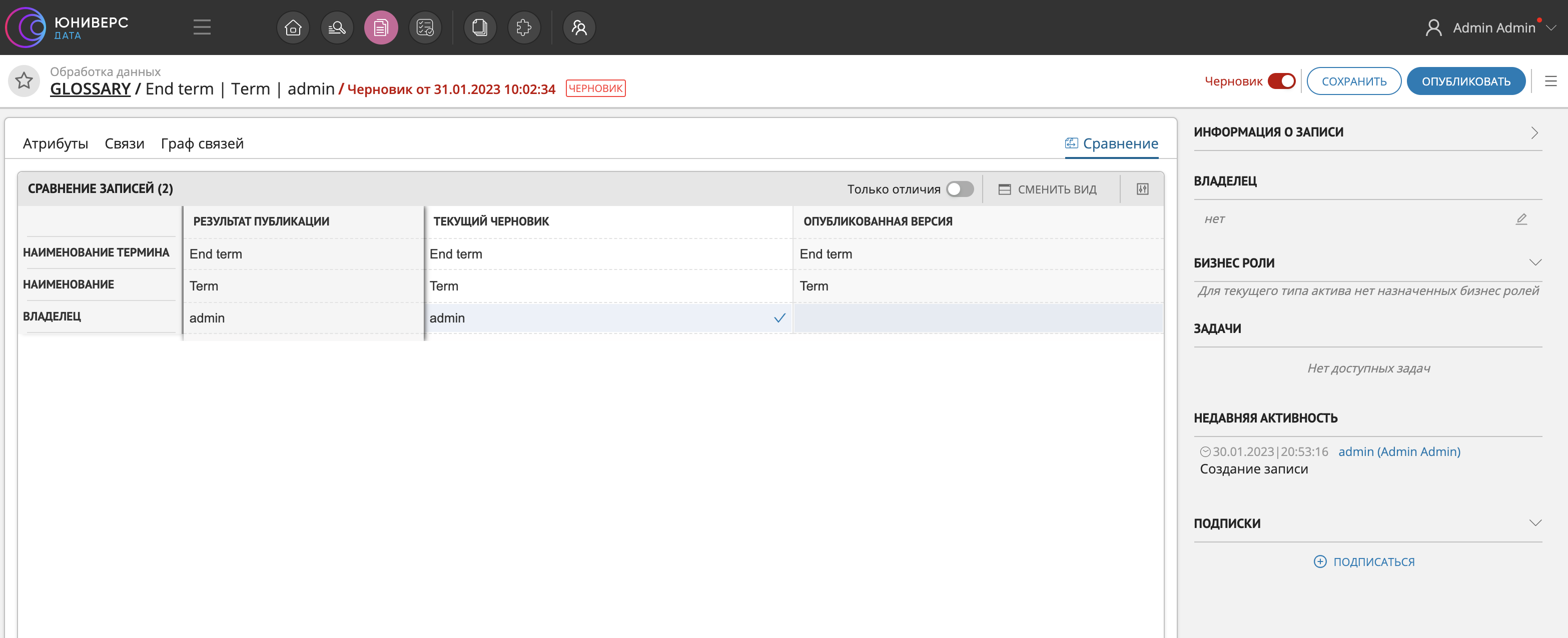The image size is (1568, 638).
Task: Open the GLOSSARY breadcrumb link
Action: tap(90, 89)
